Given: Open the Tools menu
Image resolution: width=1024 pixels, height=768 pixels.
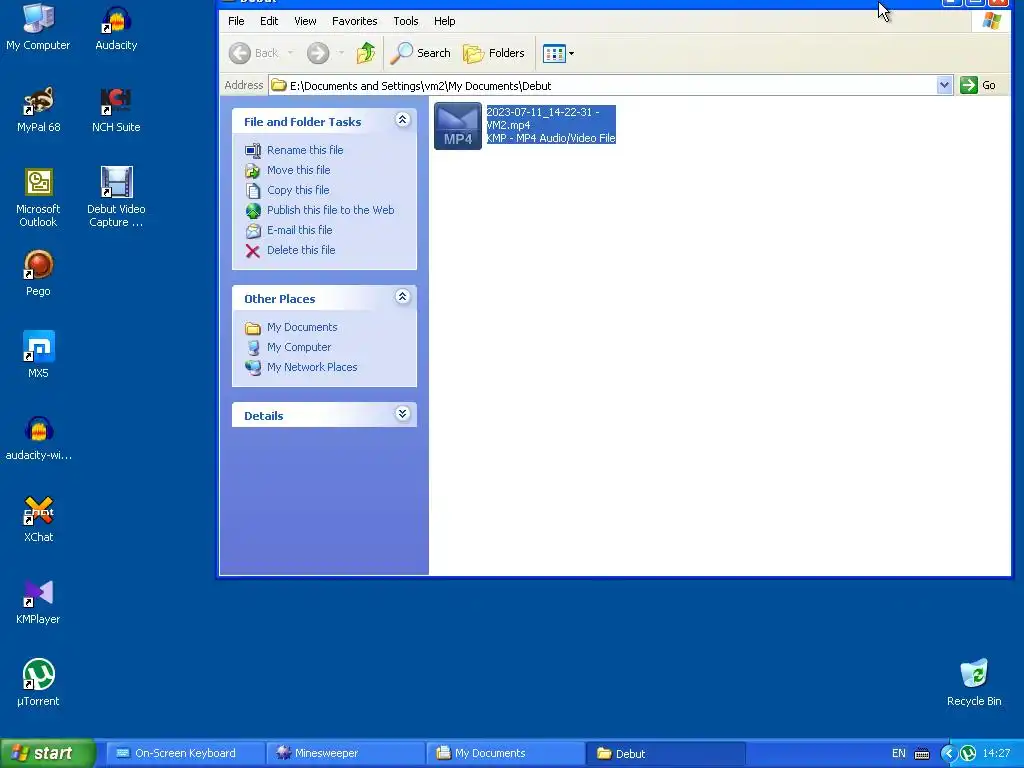Looking at the screenshot, I should coord(406,21).
